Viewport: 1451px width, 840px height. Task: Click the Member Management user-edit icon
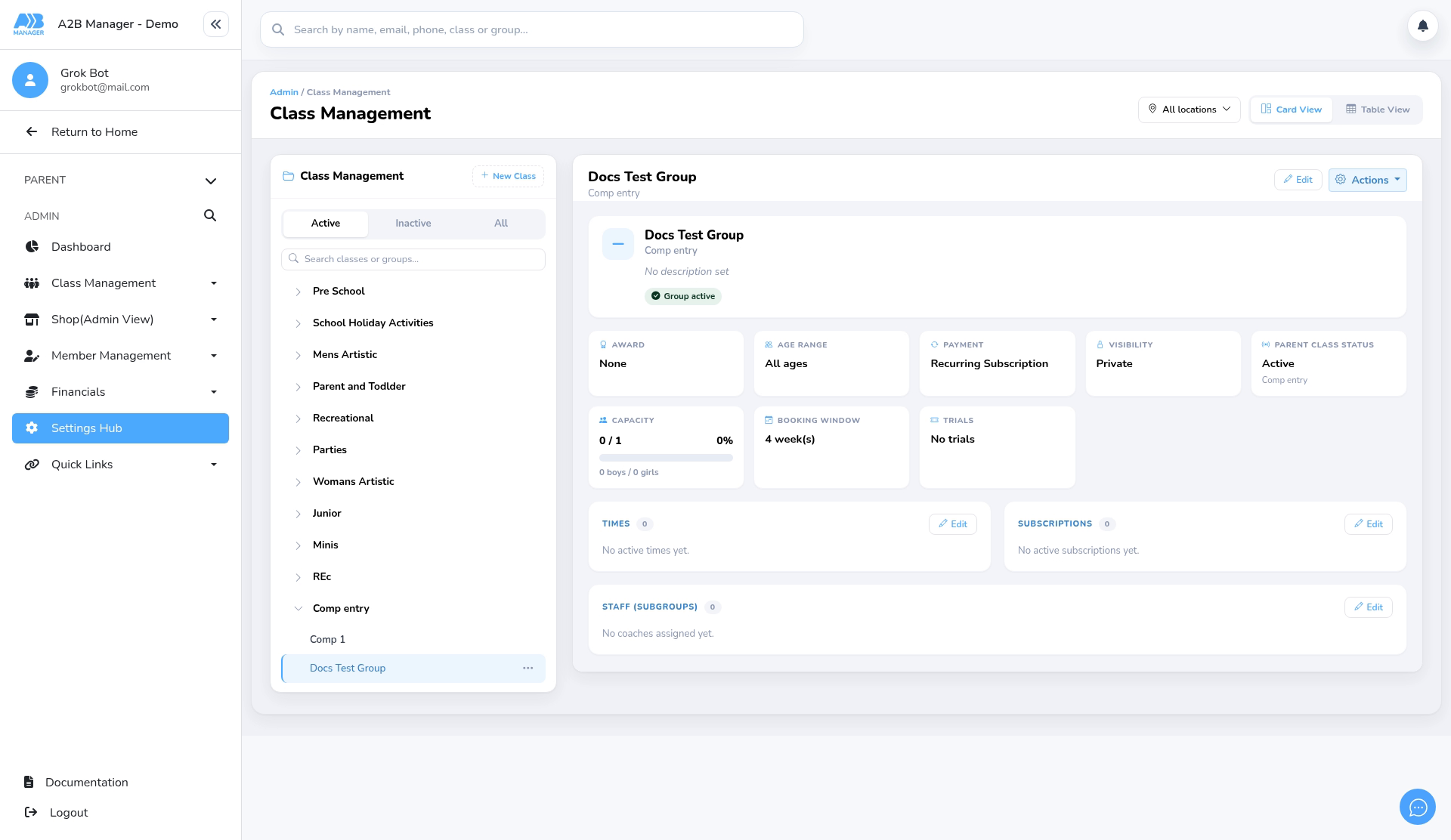32,356
